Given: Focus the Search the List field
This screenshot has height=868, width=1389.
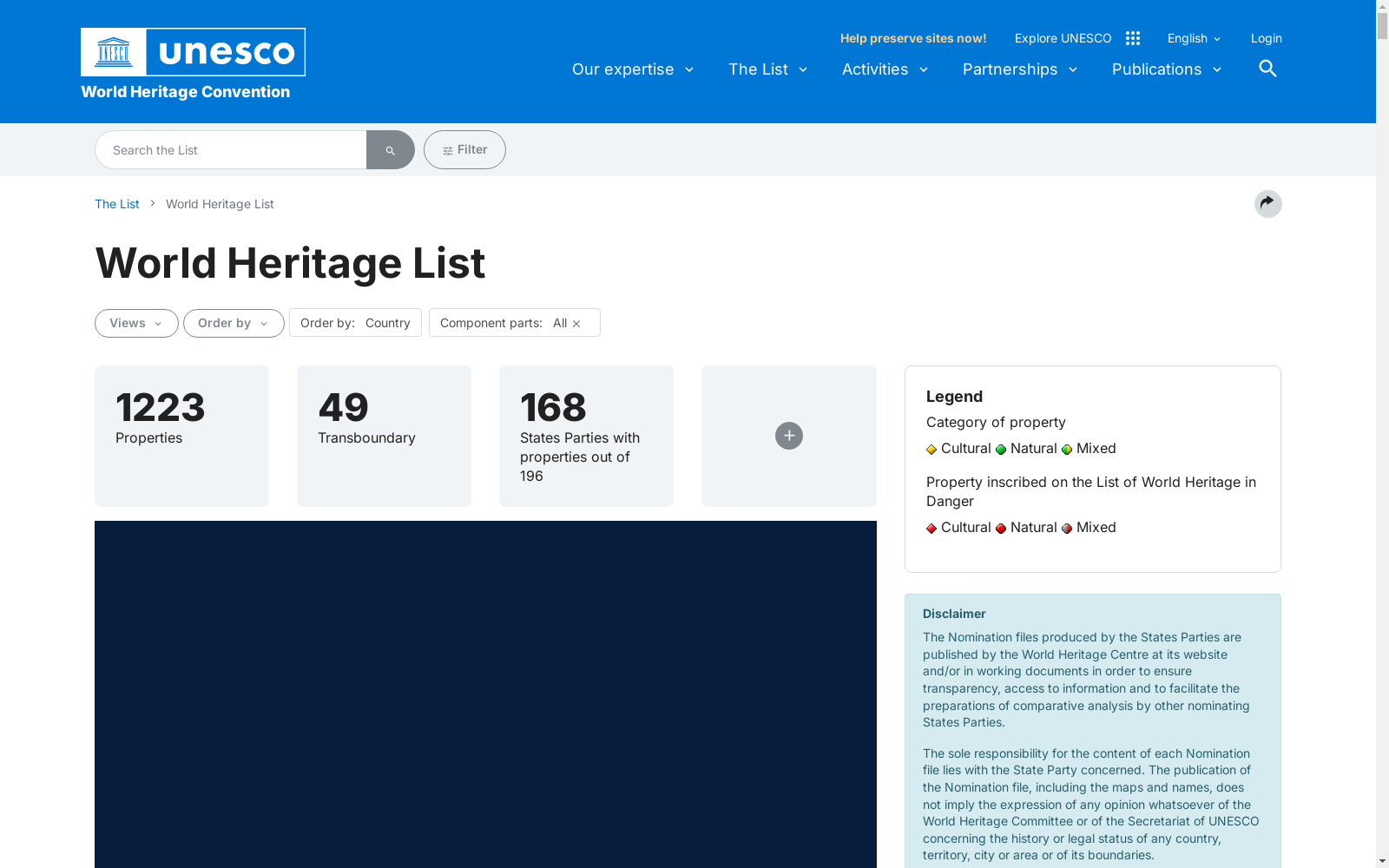Looking at the screenshot, I should 231,150.
